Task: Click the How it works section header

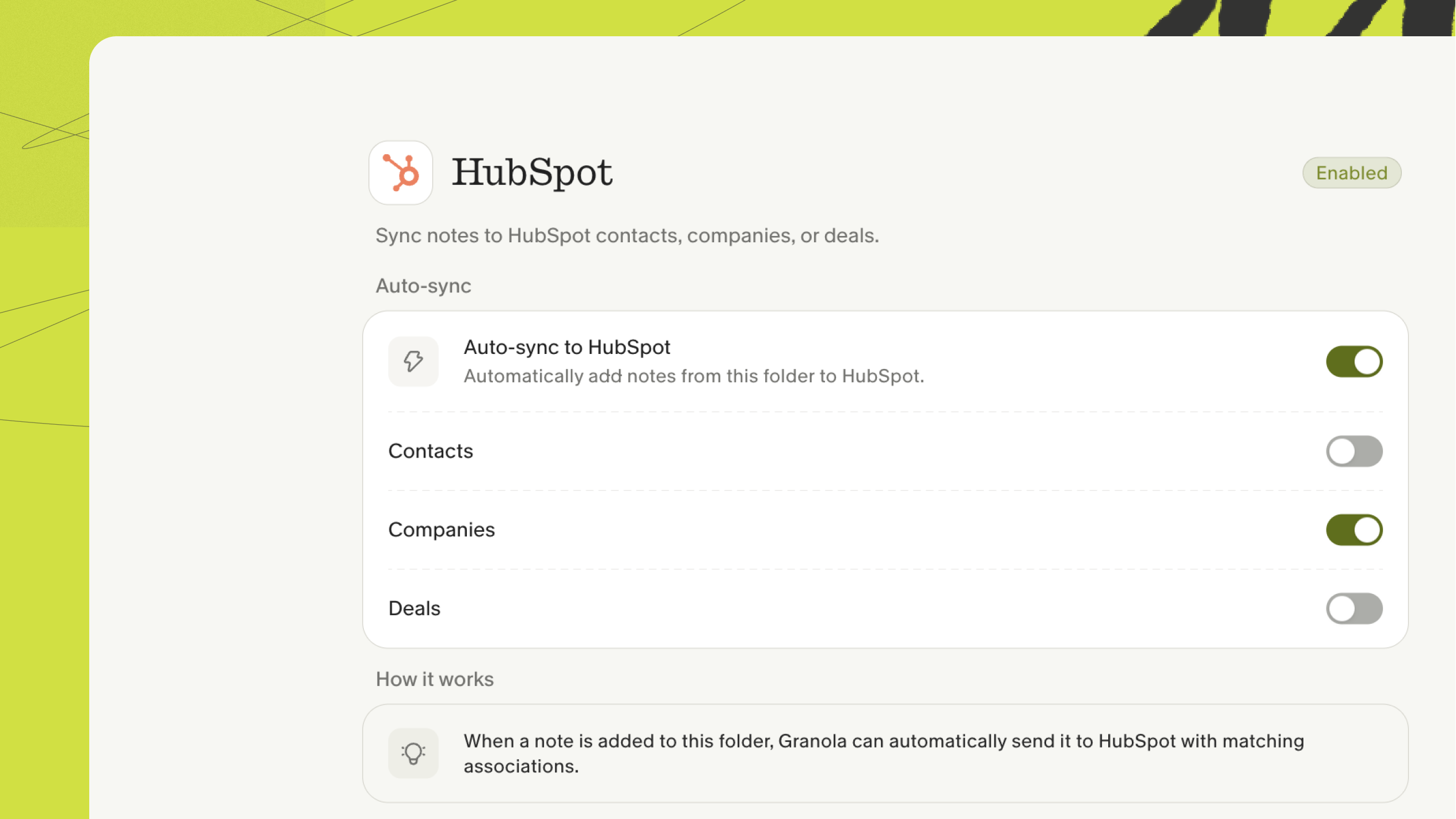Action: pos(435,680)
